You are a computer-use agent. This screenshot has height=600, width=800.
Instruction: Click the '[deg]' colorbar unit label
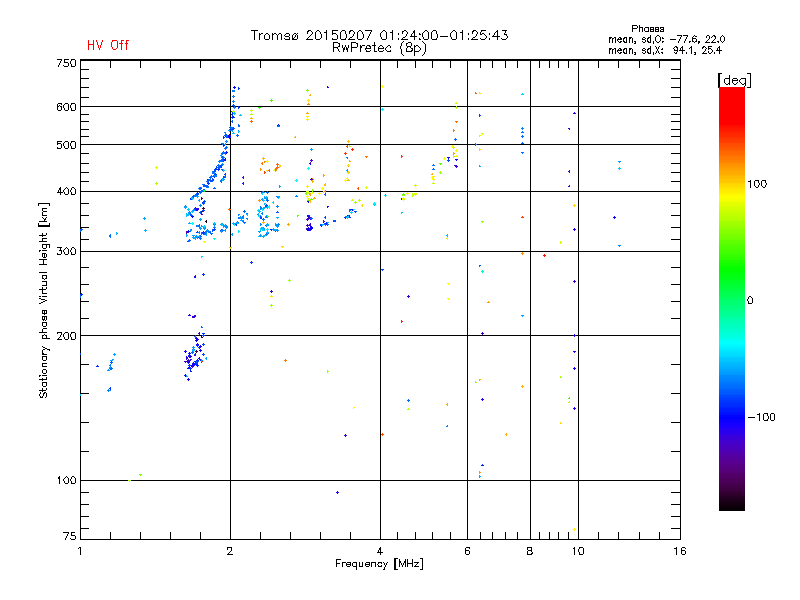point(734,80)
